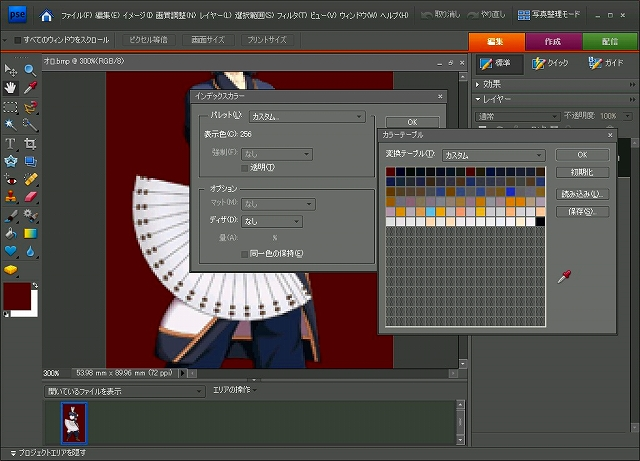The width and height of the screenshot is (640, 461).
Task: Enable 'すべてのウィンドウをスクロール' checkbox
Action: click(19, 40)
